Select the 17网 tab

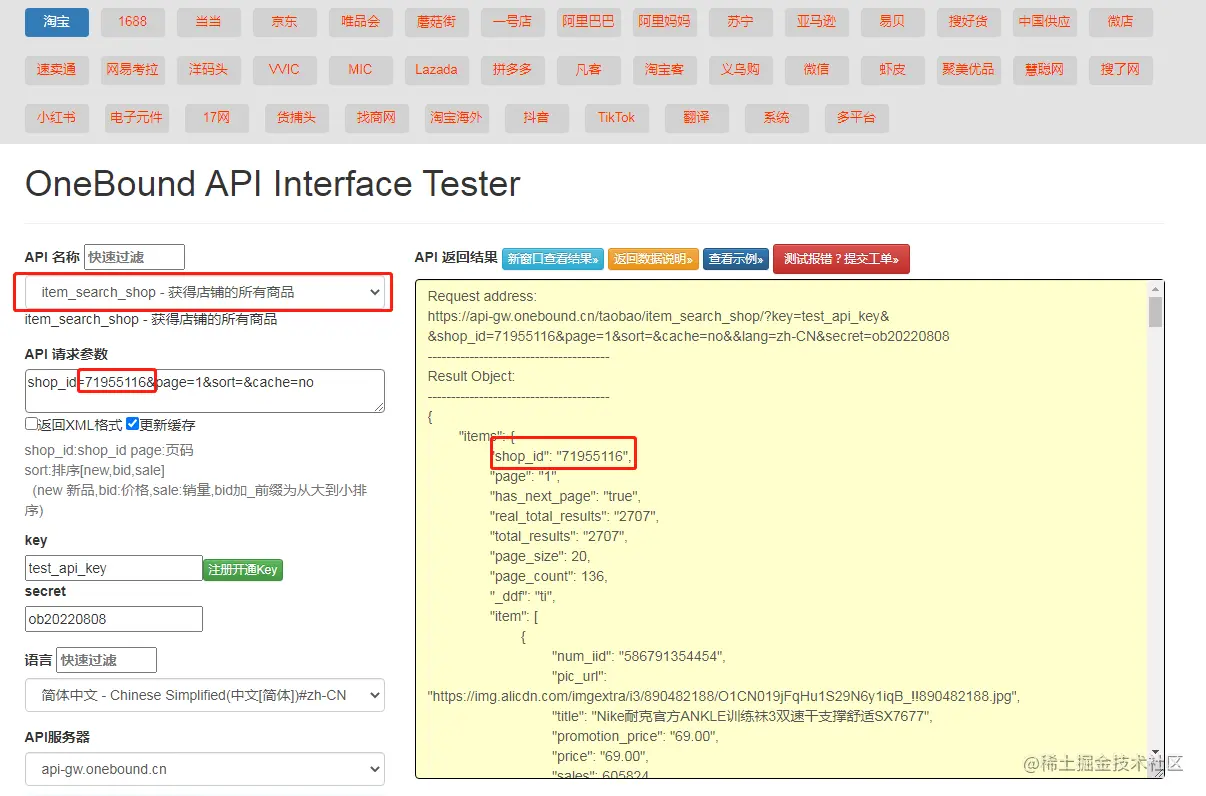tap(216, 118)
